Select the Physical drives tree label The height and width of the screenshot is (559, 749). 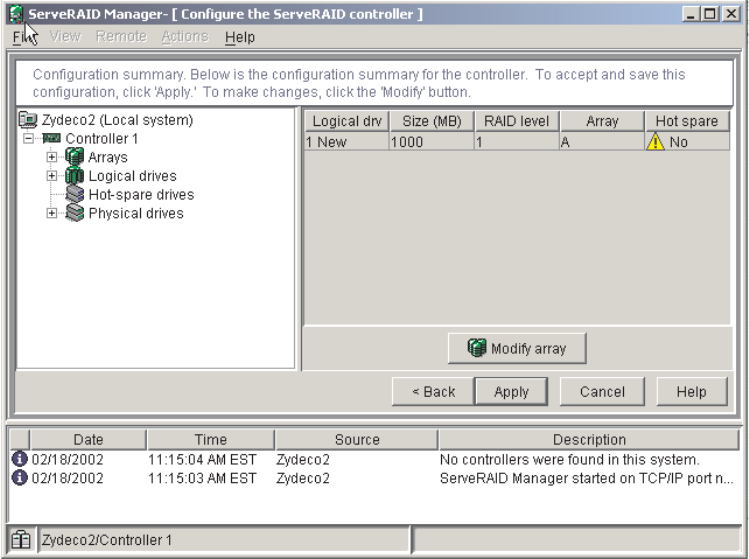[x=136, y=213]
